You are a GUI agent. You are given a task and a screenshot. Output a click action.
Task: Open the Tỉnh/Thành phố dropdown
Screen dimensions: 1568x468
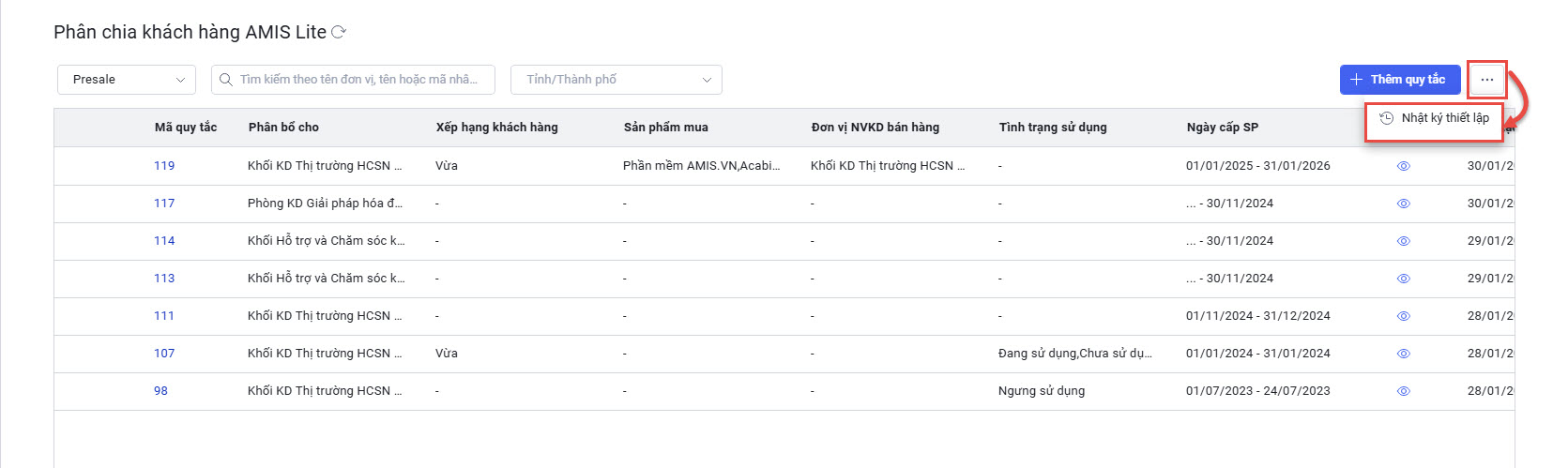[x=617, y=80]
